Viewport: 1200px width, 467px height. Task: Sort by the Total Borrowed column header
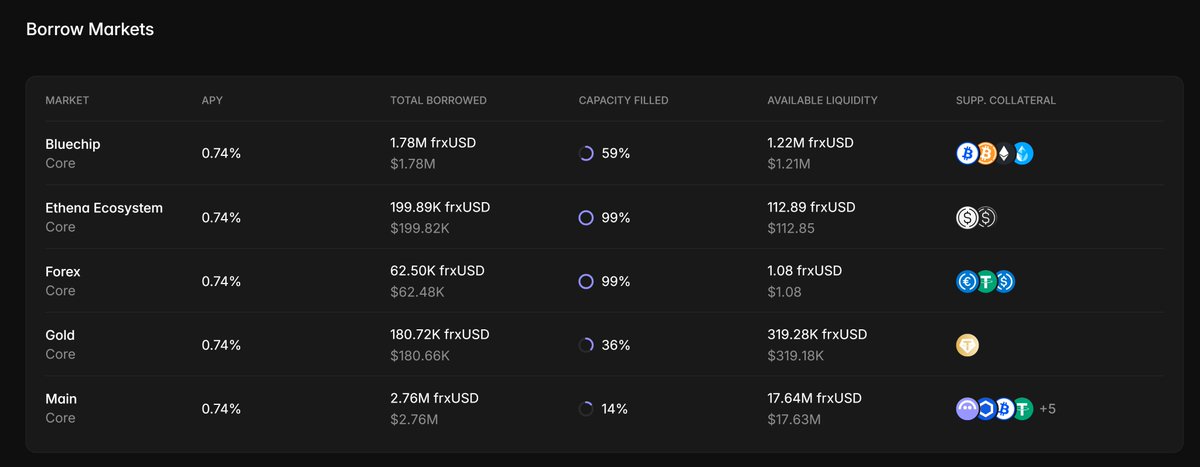tap(438, 100)
